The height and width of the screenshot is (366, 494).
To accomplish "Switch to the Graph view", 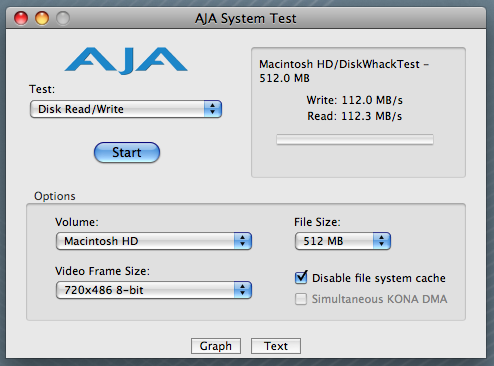I will 216,346.
